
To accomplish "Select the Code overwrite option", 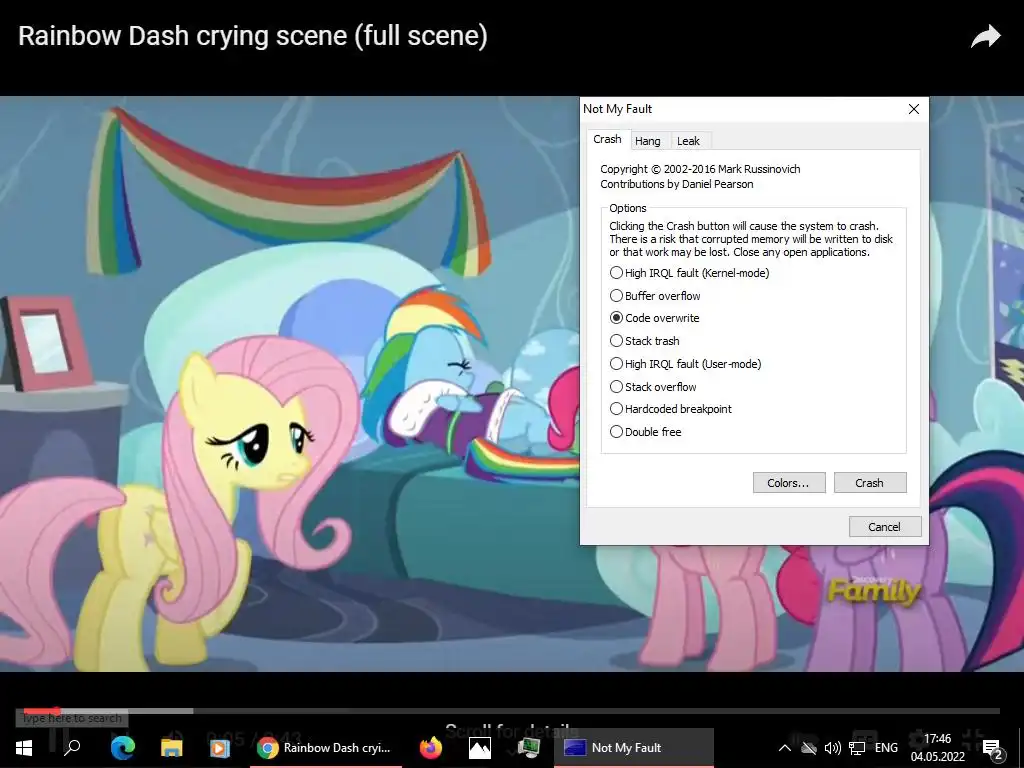I will 654,318.
